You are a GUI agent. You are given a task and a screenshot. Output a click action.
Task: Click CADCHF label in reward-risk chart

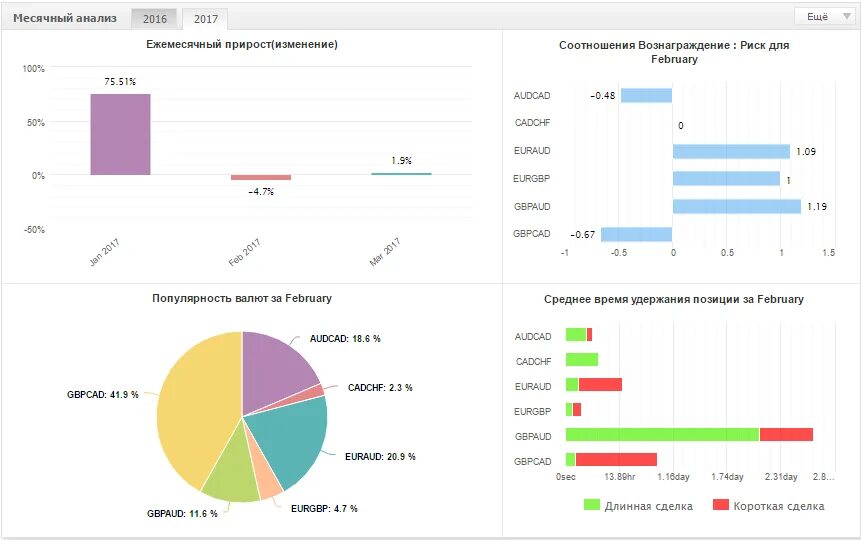[x=532, y=123]
